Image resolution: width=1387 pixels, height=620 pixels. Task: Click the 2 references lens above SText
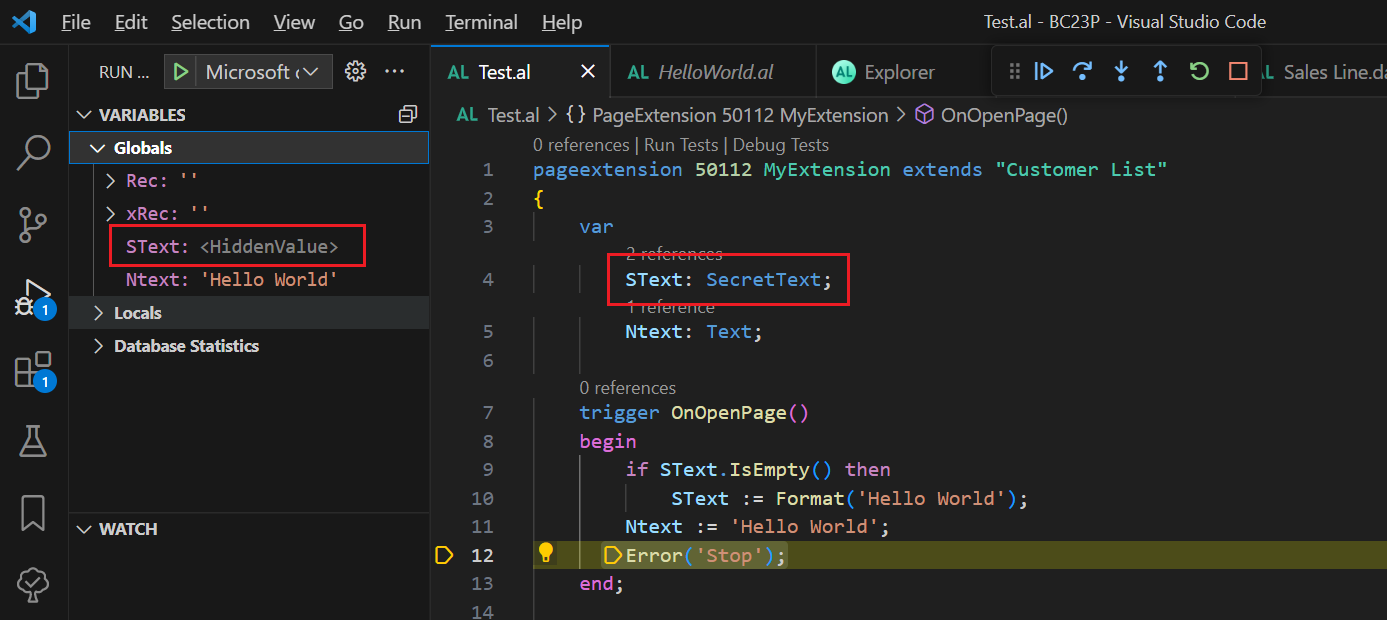[x=674, y=254]
